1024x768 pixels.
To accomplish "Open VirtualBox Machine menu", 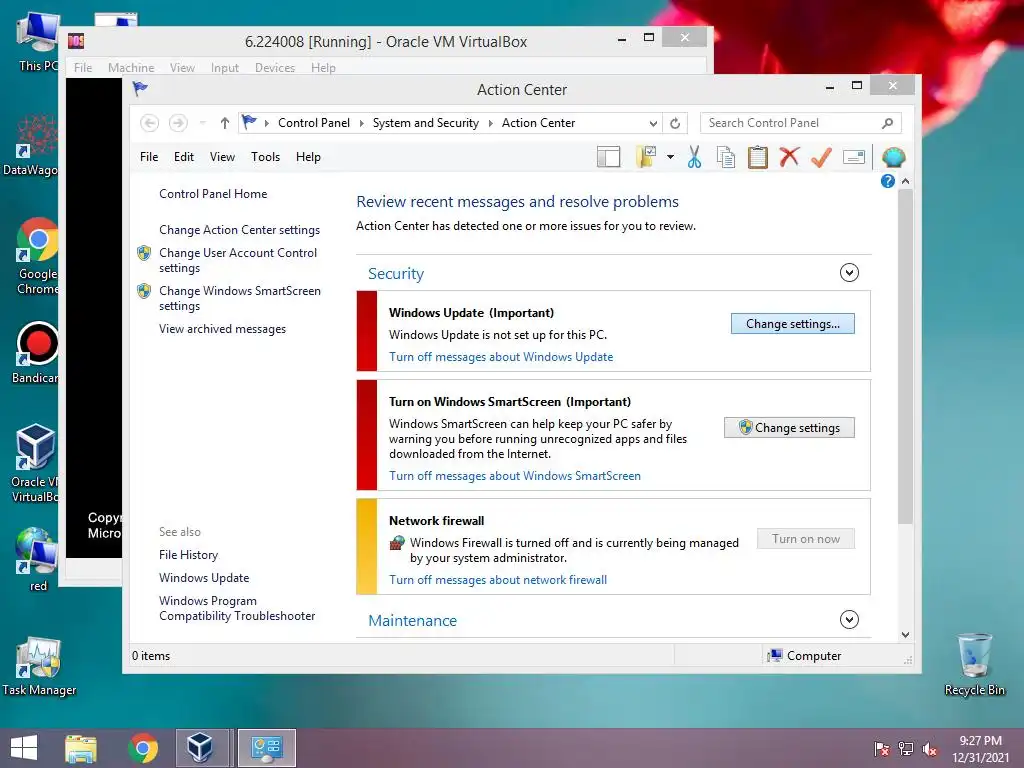I will 131,67.
